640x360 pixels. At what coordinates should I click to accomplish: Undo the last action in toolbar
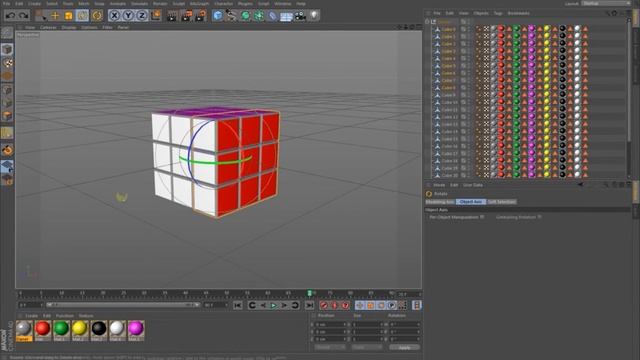tap(11, 16)
